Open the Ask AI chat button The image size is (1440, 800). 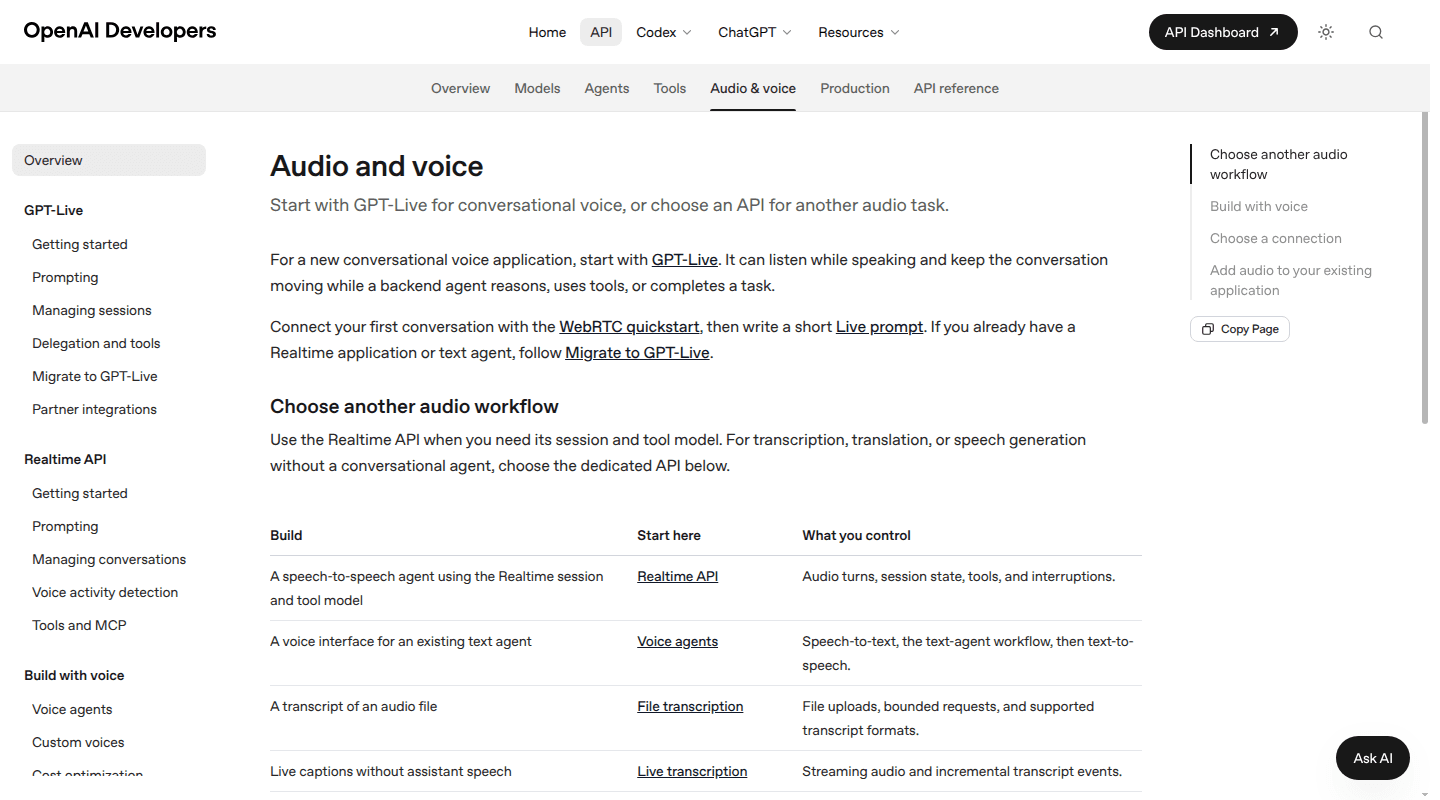tap(1373, 758)
